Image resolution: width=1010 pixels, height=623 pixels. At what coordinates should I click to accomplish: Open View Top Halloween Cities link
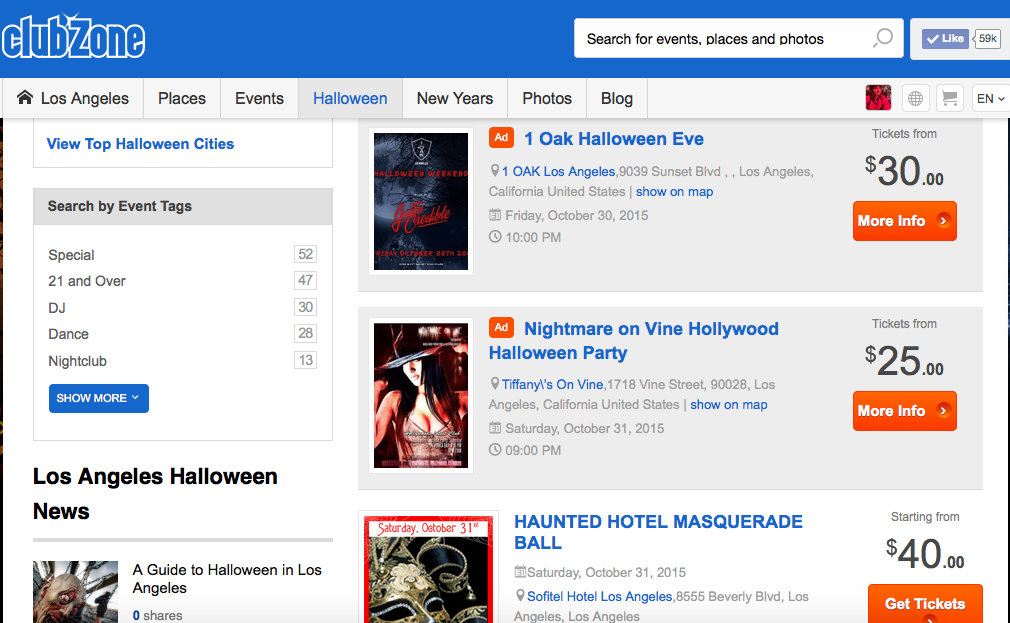point(140,144)
